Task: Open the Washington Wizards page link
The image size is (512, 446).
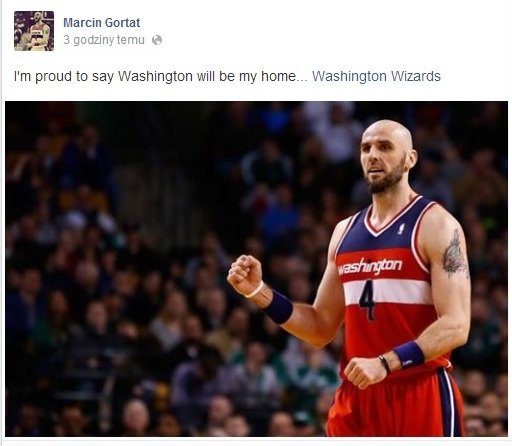Action: pyautogui.click(x=376, y=76)
